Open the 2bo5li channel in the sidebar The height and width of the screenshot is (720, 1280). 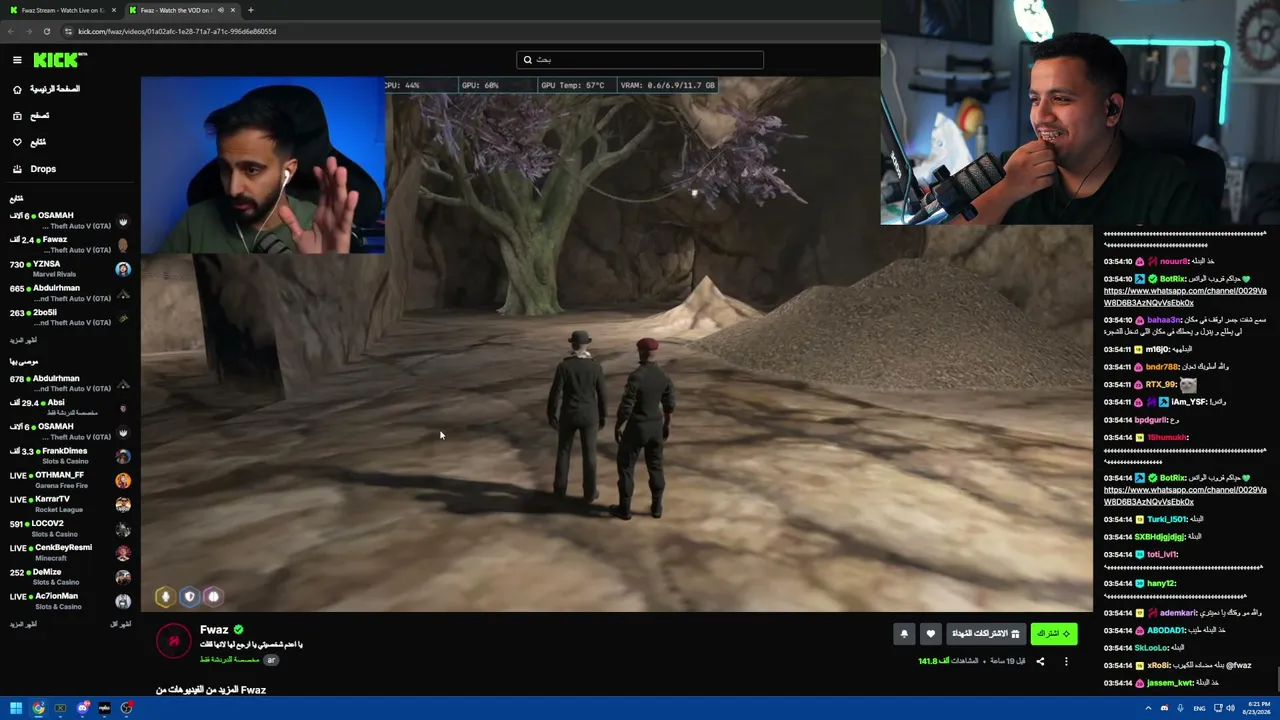(x=70, y=317)
